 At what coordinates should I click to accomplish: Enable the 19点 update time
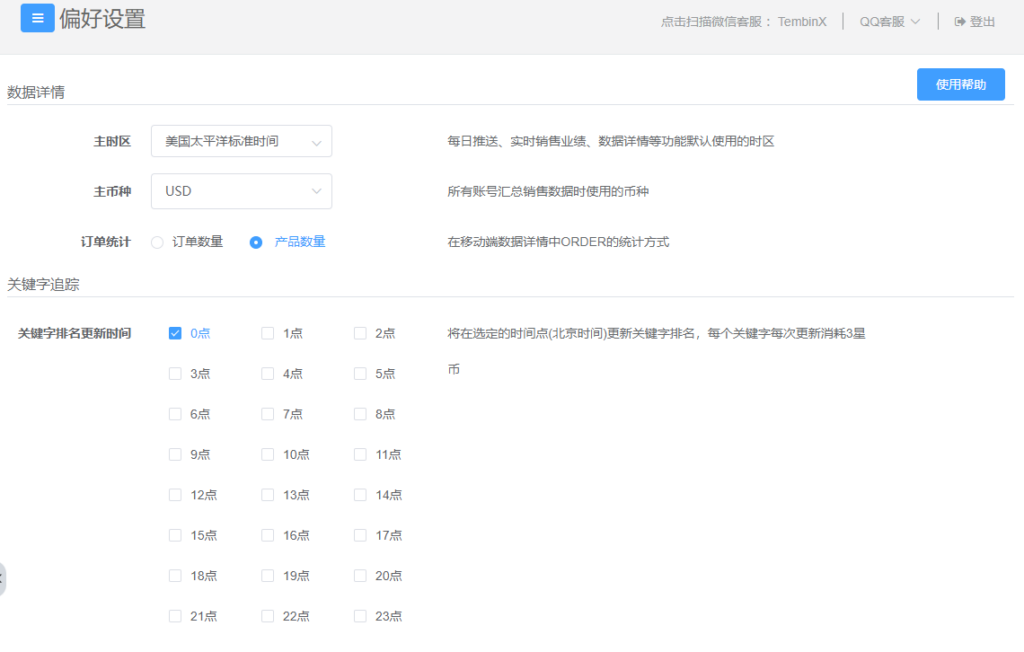pos(268,576)
